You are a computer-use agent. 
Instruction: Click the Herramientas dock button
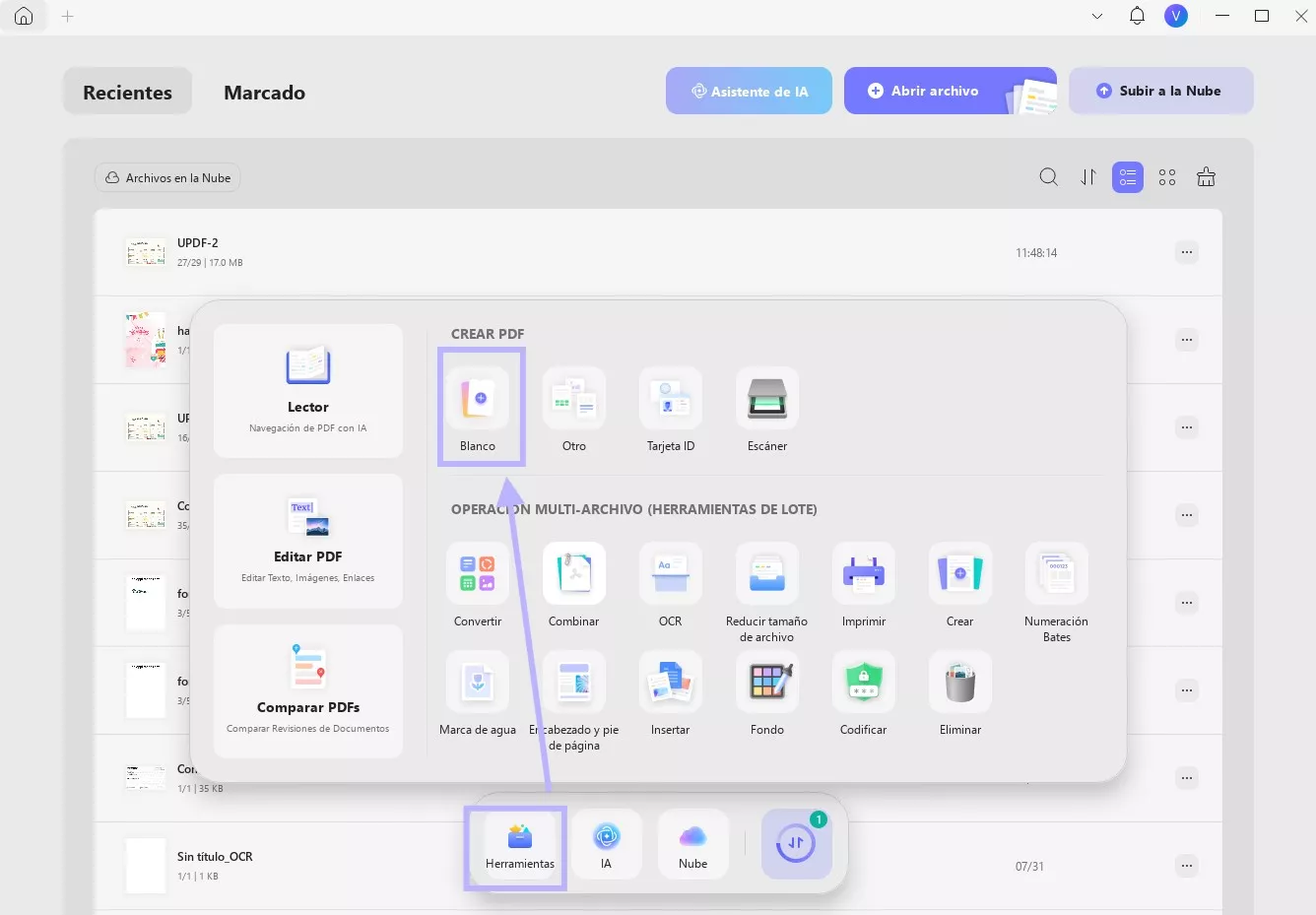click(520, 846)
